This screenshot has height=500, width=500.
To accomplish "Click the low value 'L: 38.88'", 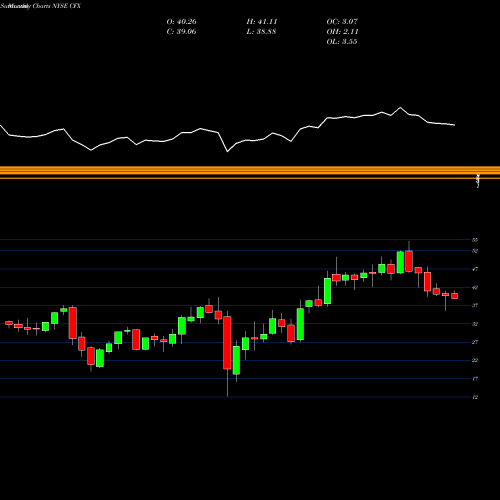I will pyautogui.click(x=261, y=32).
